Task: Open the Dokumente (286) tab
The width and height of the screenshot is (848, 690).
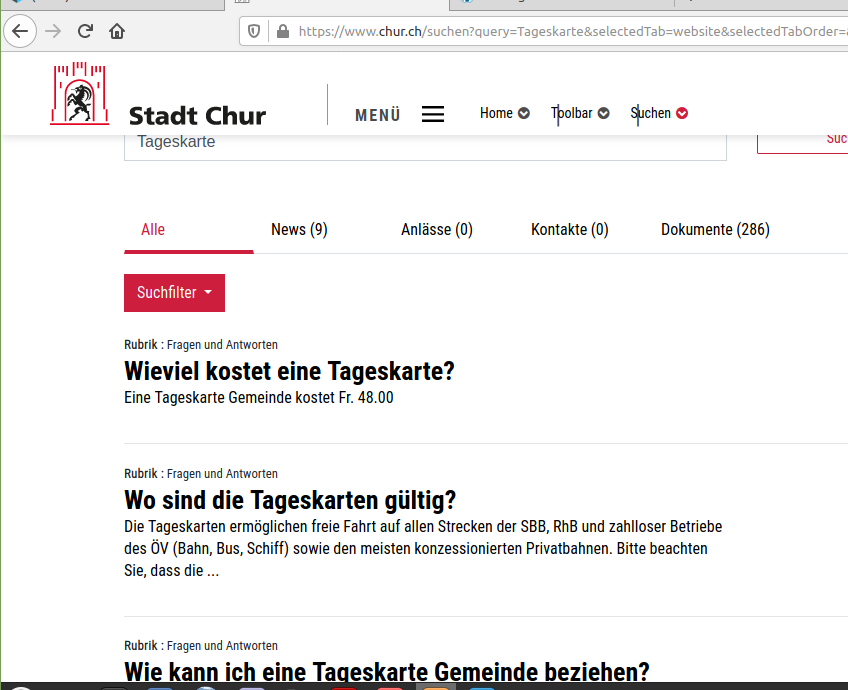Action: [x=715, y=230]
